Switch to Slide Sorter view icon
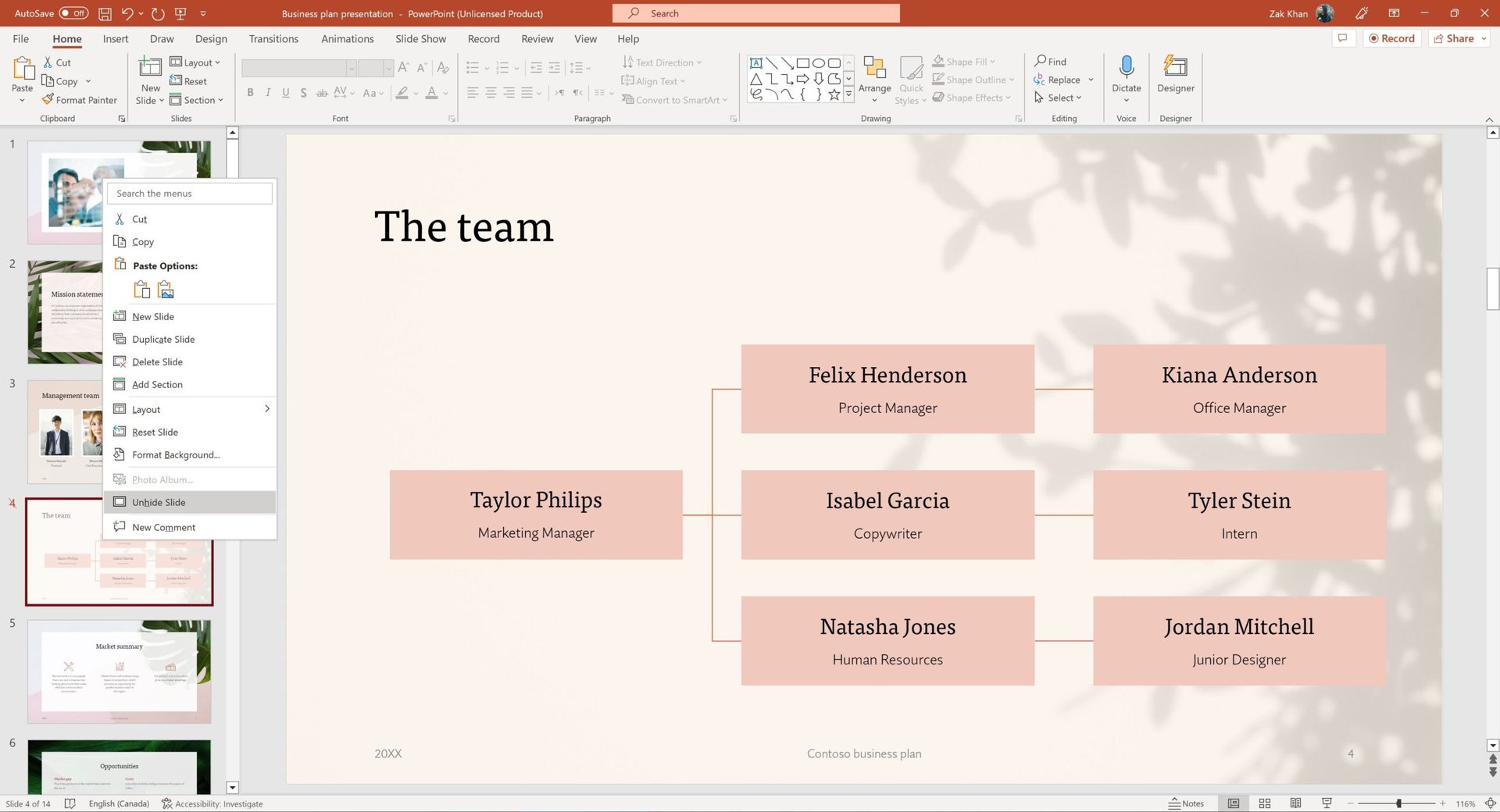Viewport: 1500px width, 812px height. 1264,803
